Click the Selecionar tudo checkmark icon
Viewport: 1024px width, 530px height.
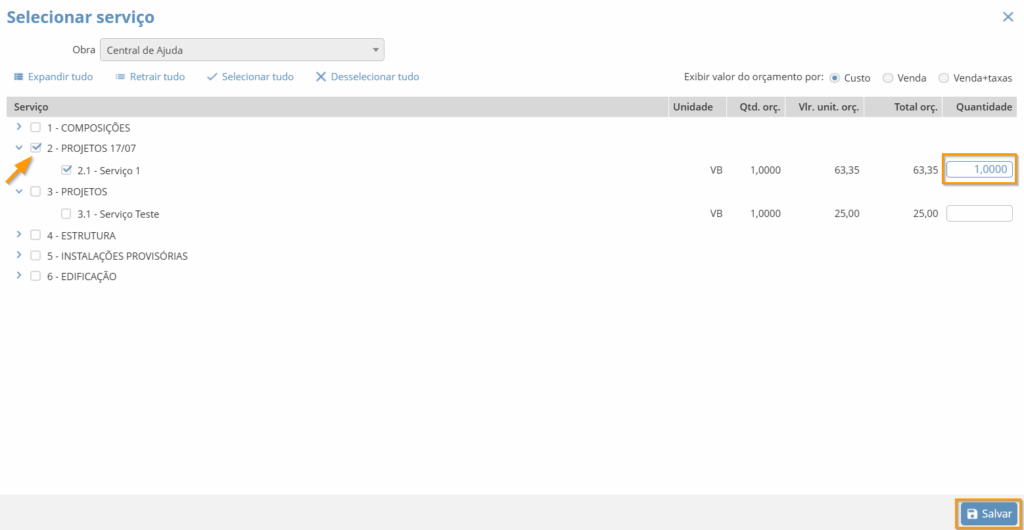click(212, 77)
